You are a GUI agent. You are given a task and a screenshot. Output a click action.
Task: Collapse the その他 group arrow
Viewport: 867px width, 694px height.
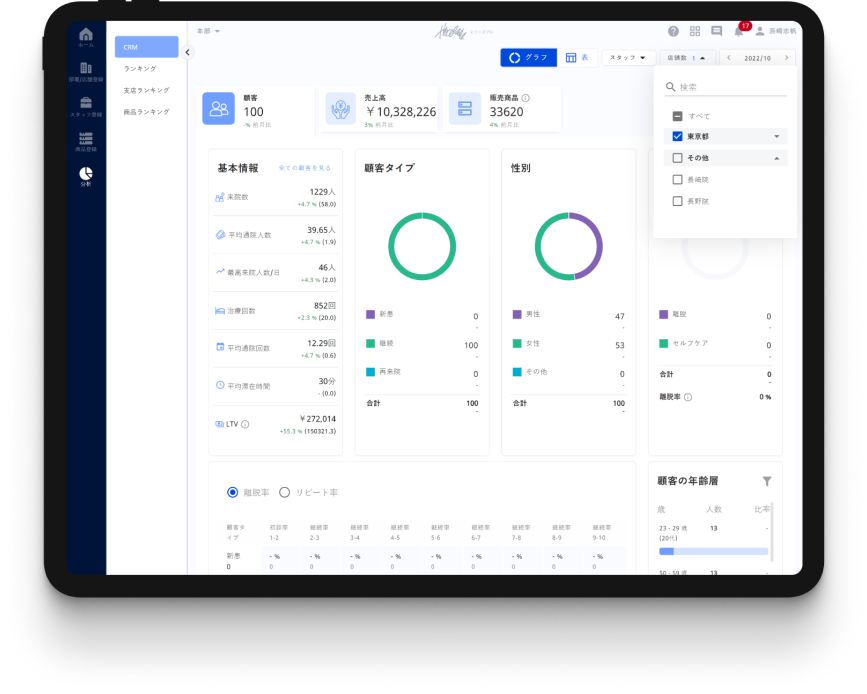[x=777, y=158]
